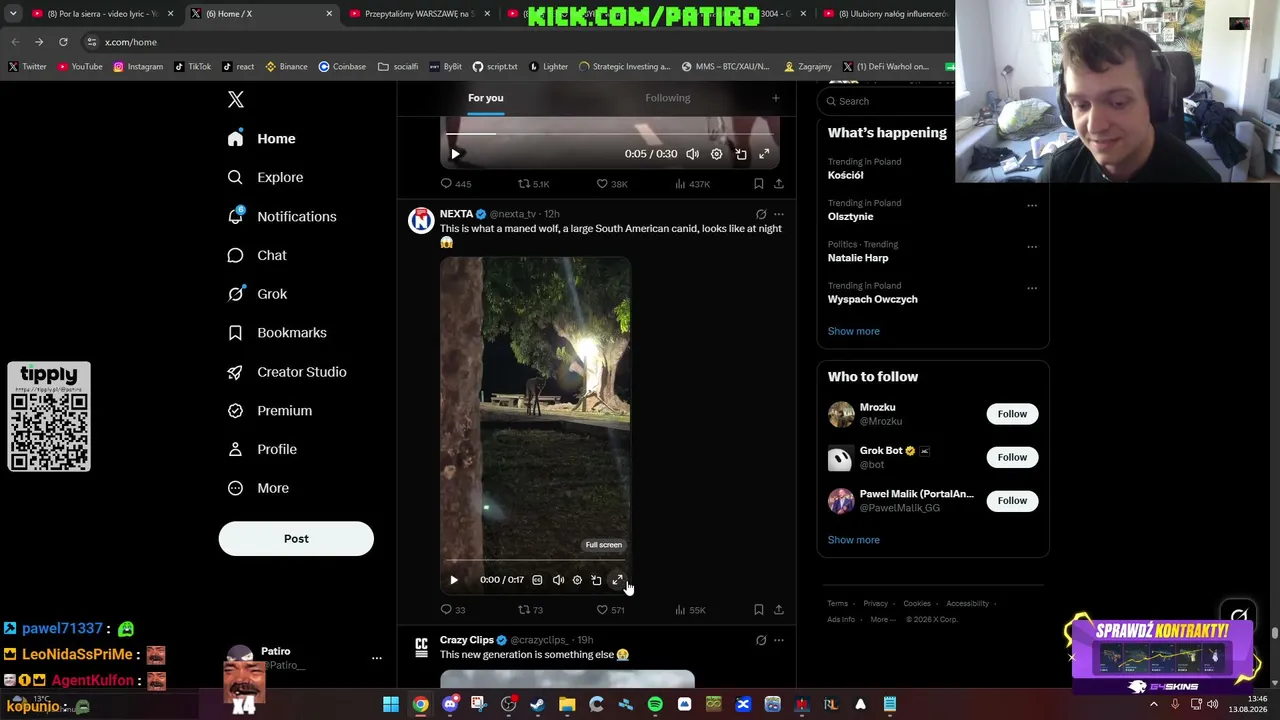
Task: Enter full screen on the maned wolf video
Action: pyautogui.click(x=617, y=580)
